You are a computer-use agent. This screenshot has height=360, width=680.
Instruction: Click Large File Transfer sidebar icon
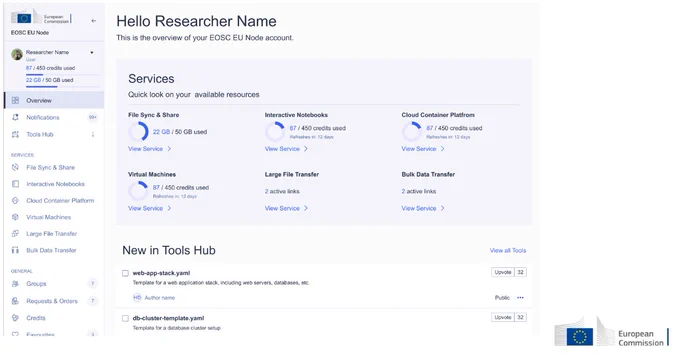pyautogui.click(x=15, y=233)
